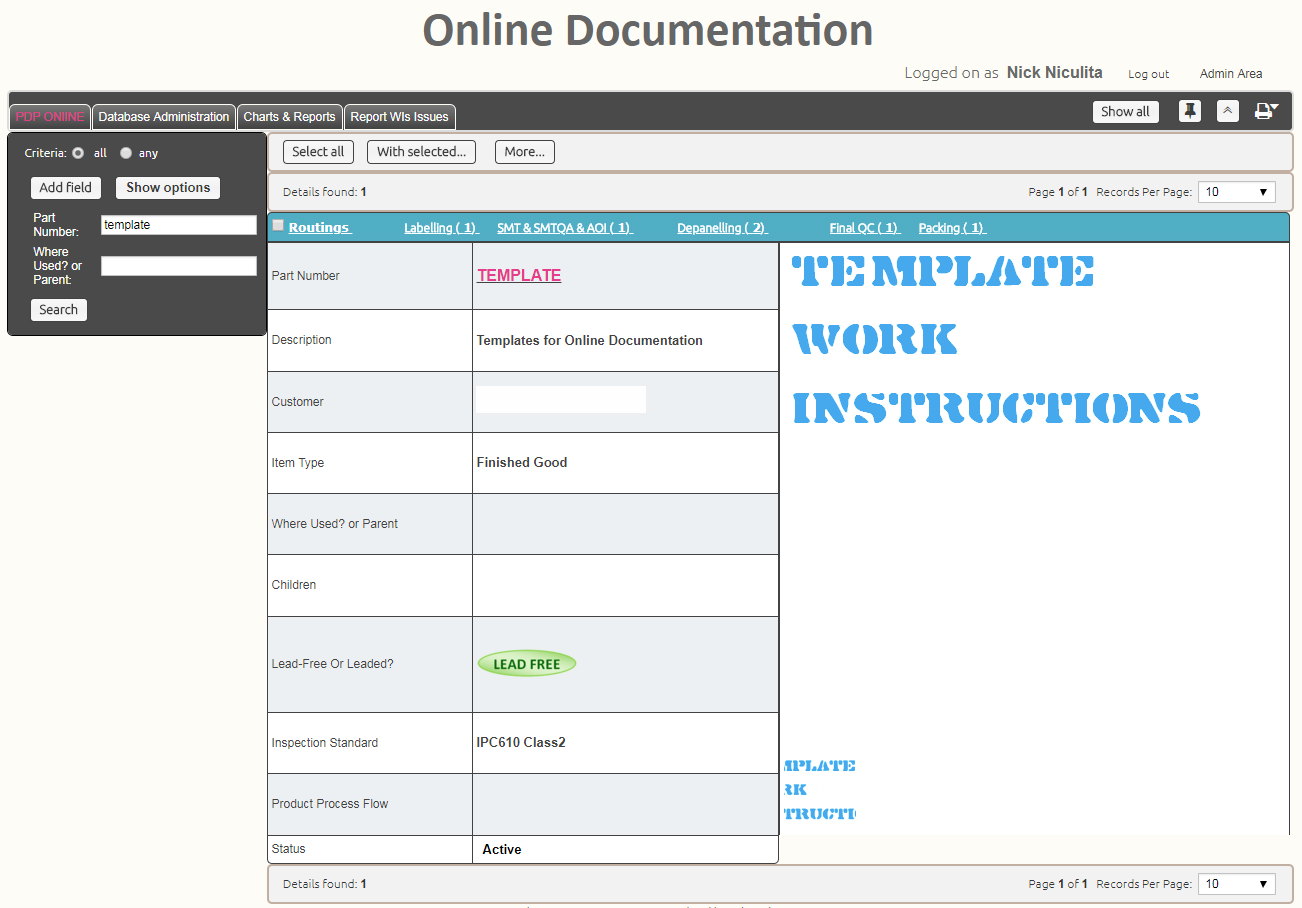Tick the checkbox beside Routings
1302x908 pixels.
(x=278, y=226)
